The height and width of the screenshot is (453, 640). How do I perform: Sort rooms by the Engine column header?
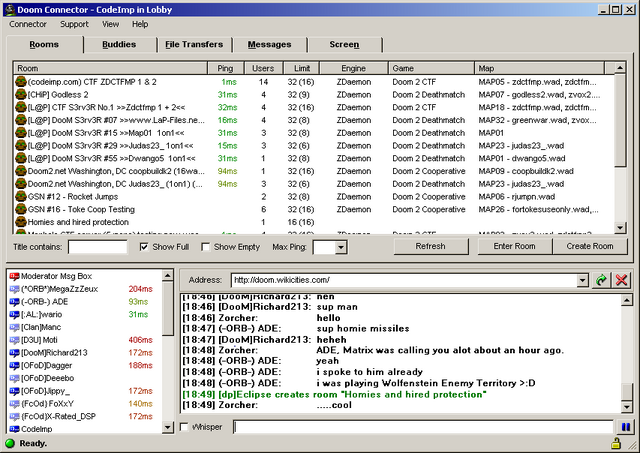(353, 68)
